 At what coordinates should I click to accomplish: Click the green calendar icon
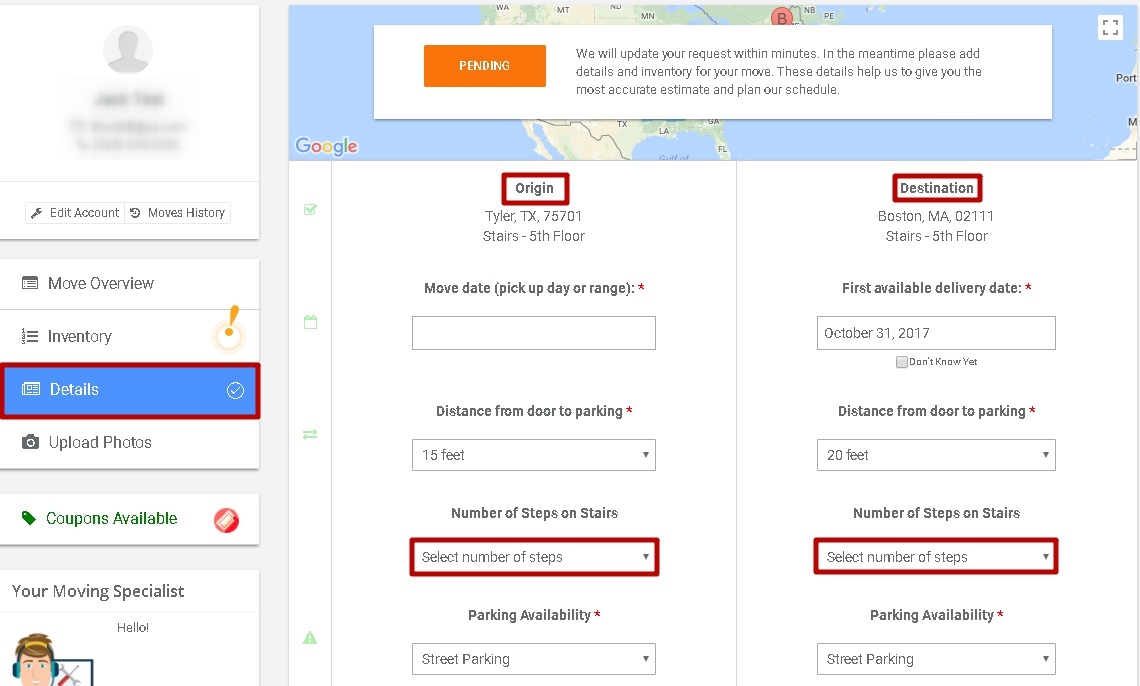[310, 322]
